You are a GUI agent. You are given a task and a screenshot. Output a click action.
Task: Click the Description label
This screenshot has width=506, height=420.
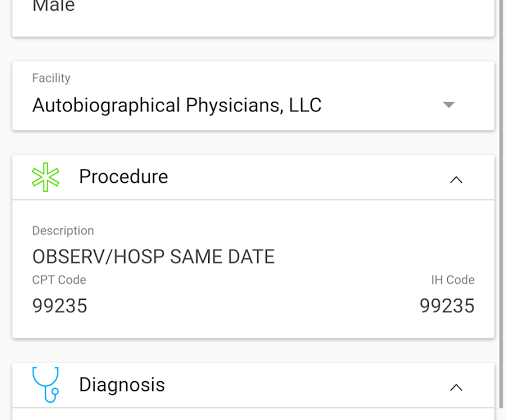pos(63,231)
